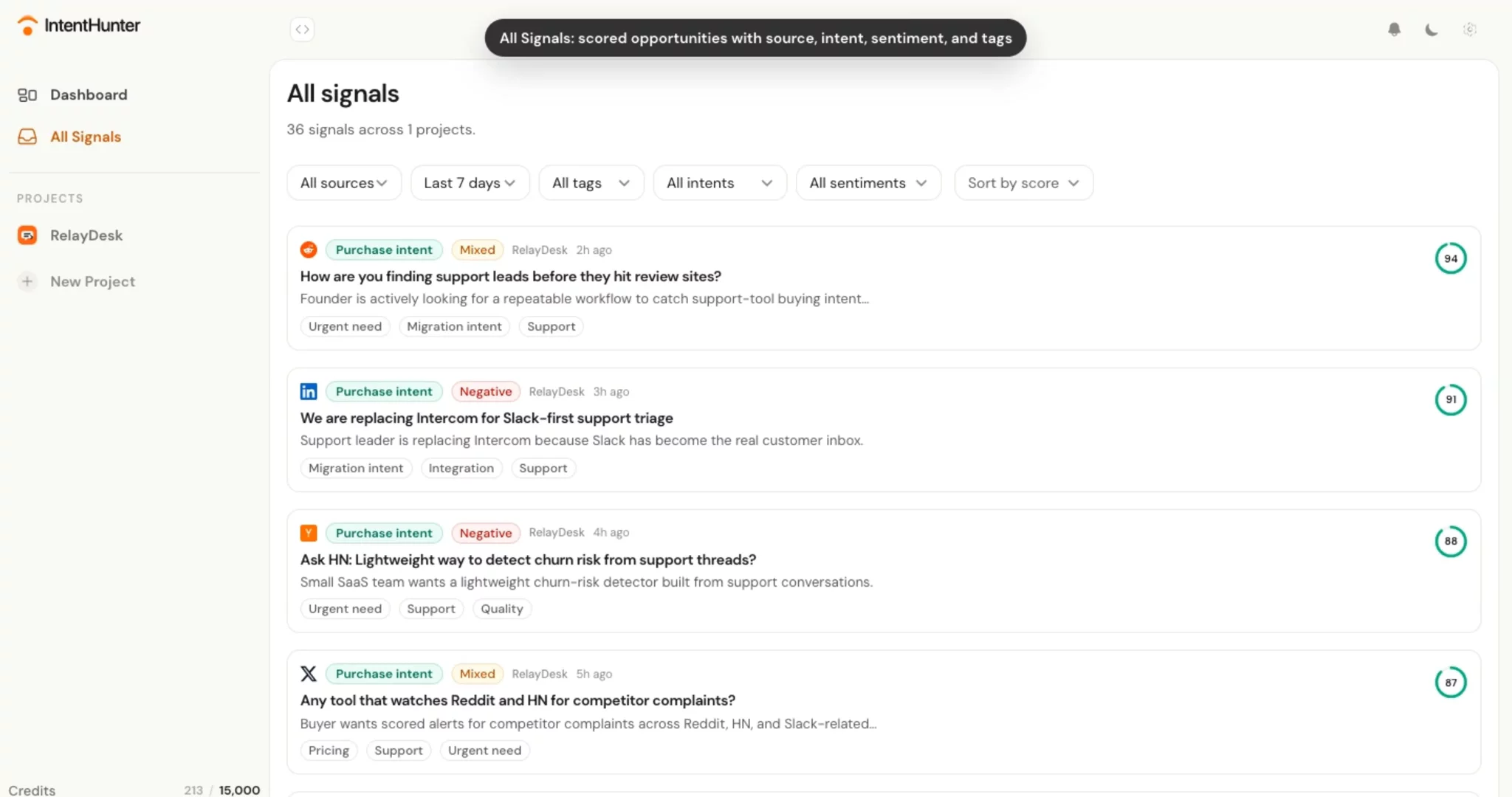Open signal about competitor complaints tool

(x=518, y=700)
